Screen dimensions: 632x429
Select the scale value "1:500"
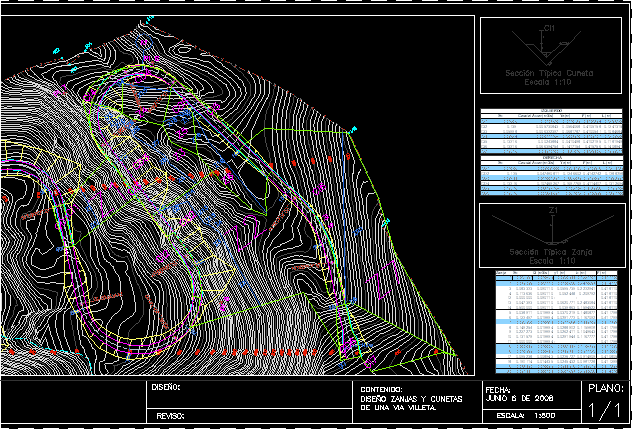[545, 416]
